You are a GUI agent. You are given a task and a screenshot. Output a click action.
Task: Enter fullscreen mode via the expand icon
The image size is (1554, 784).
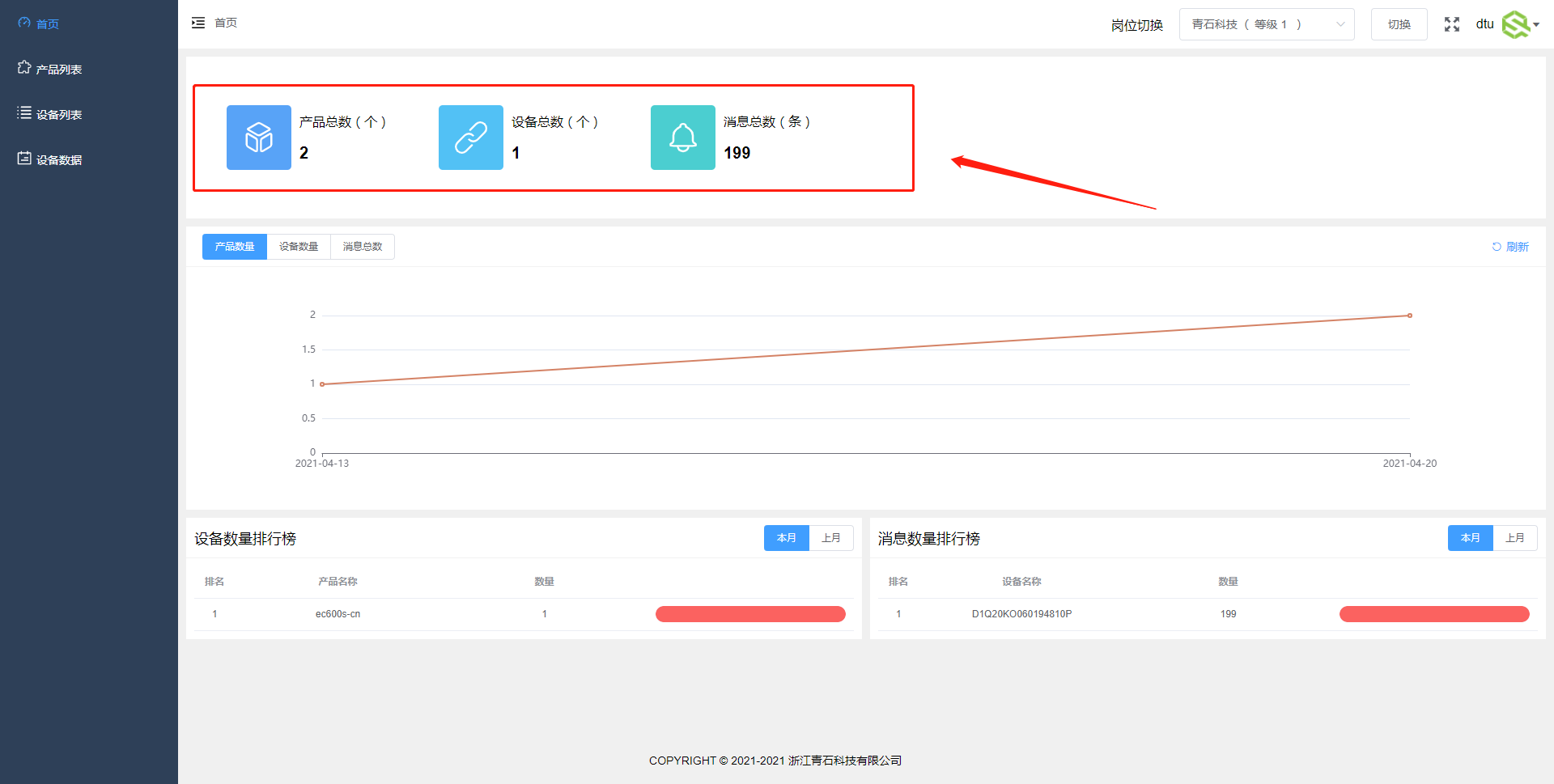pyautogui.click(x=1452, y=24)
